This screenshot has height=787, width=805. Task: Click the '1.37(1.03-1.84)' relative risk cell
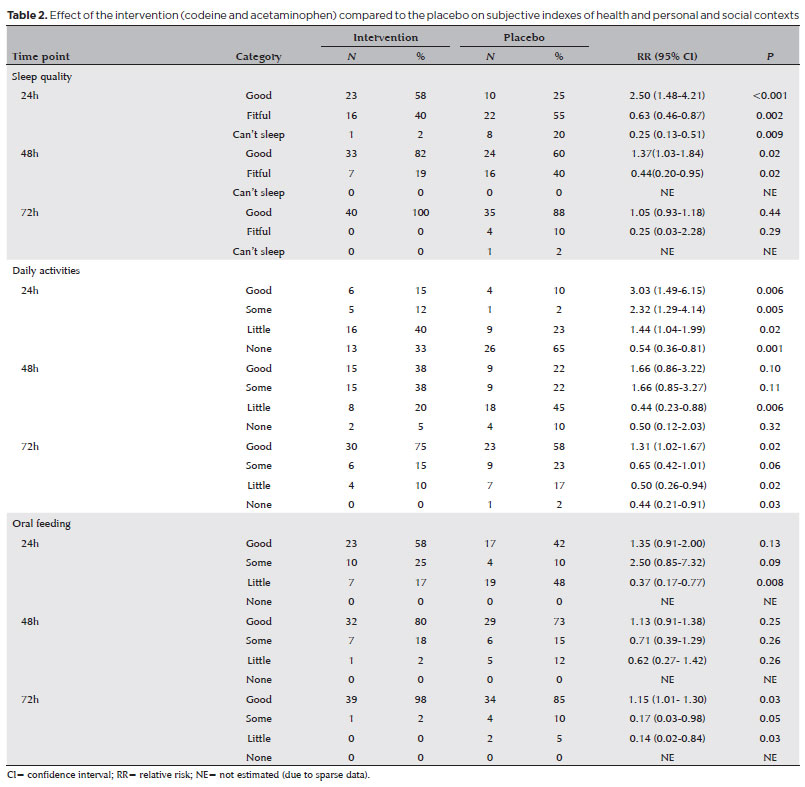(660, 154)
